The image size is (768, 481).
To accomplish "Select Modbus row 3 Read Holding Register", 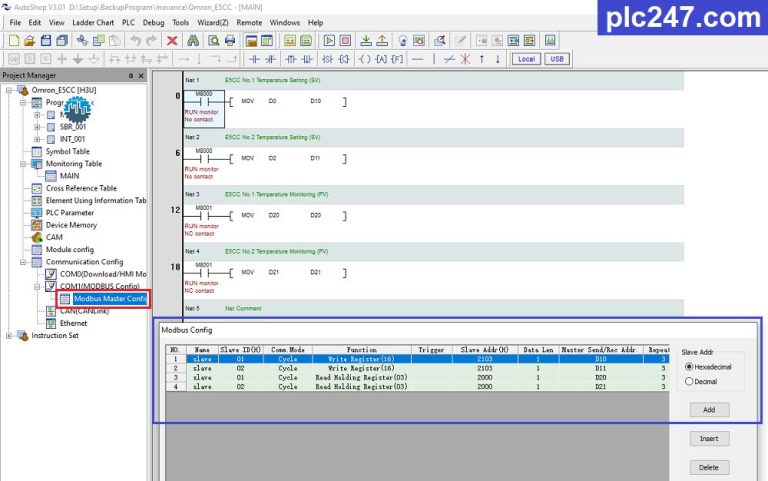I will coord(417,377).
